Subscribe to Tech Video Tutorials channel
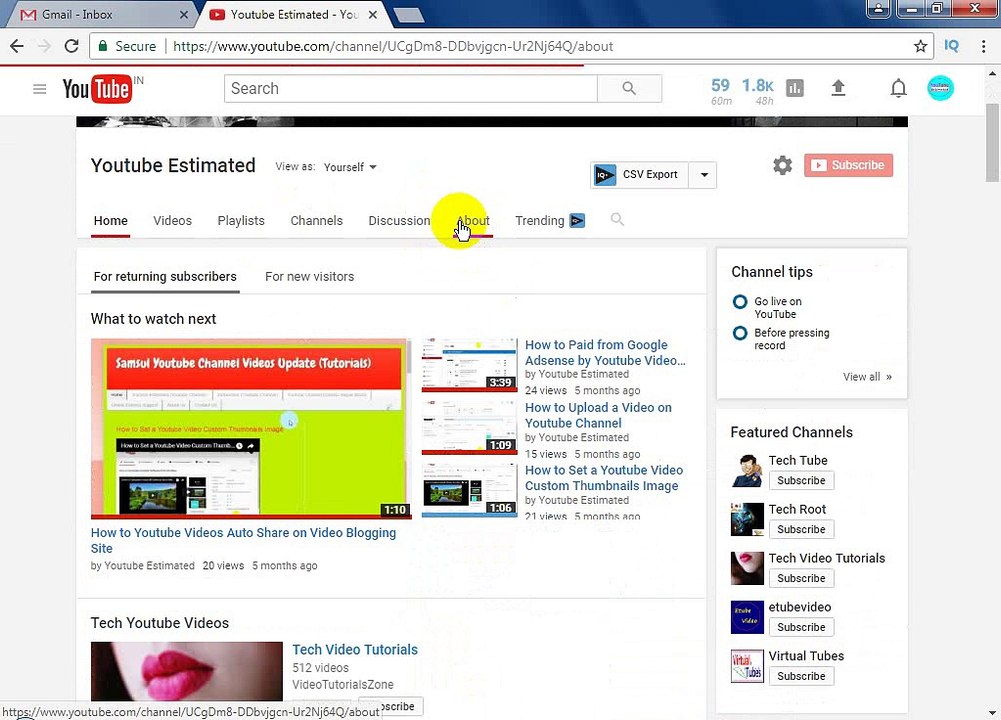 coord(801,578)
